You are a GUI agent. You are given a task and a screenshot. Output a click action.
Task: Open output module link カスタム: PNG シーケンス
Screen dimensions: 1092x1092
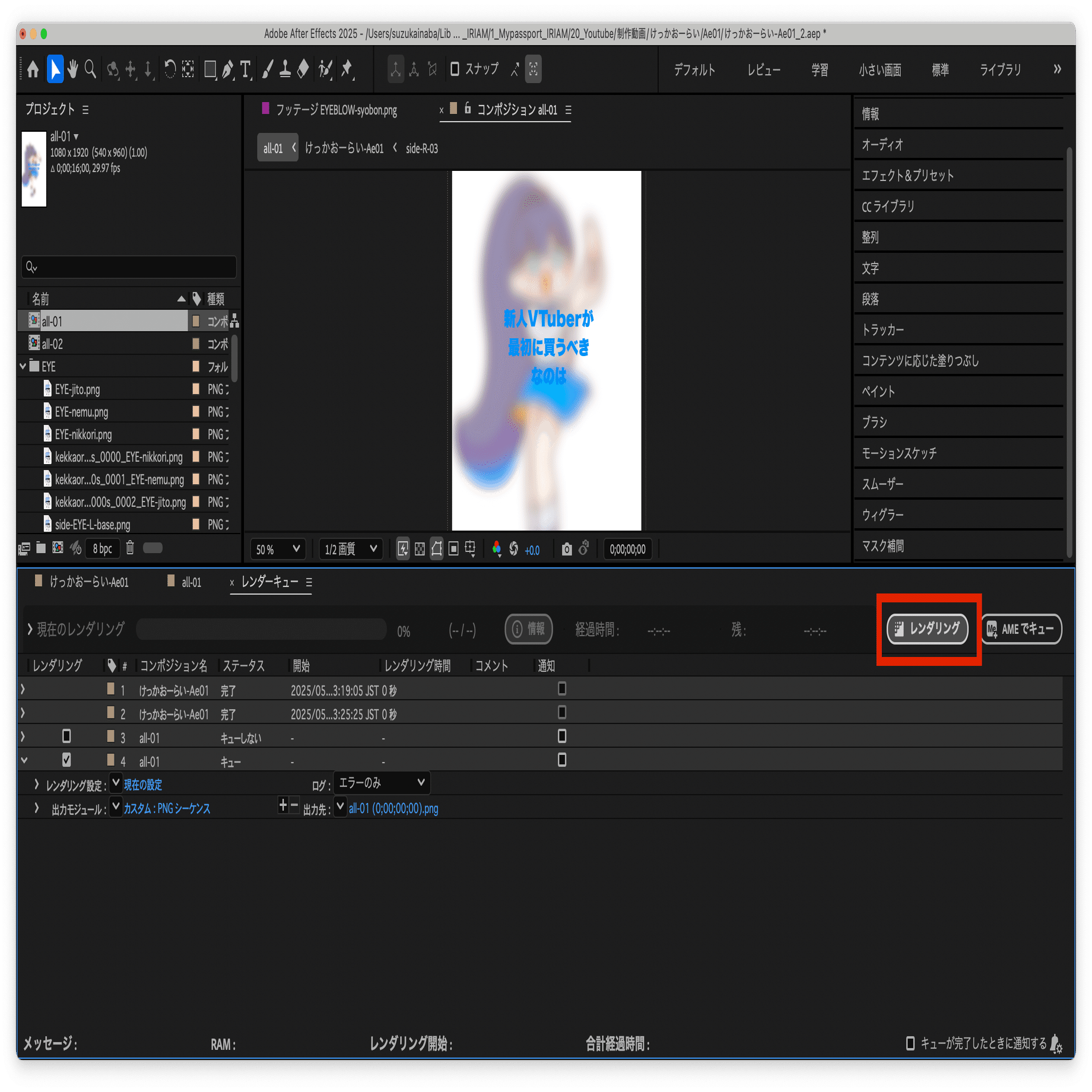click(167, 809)
